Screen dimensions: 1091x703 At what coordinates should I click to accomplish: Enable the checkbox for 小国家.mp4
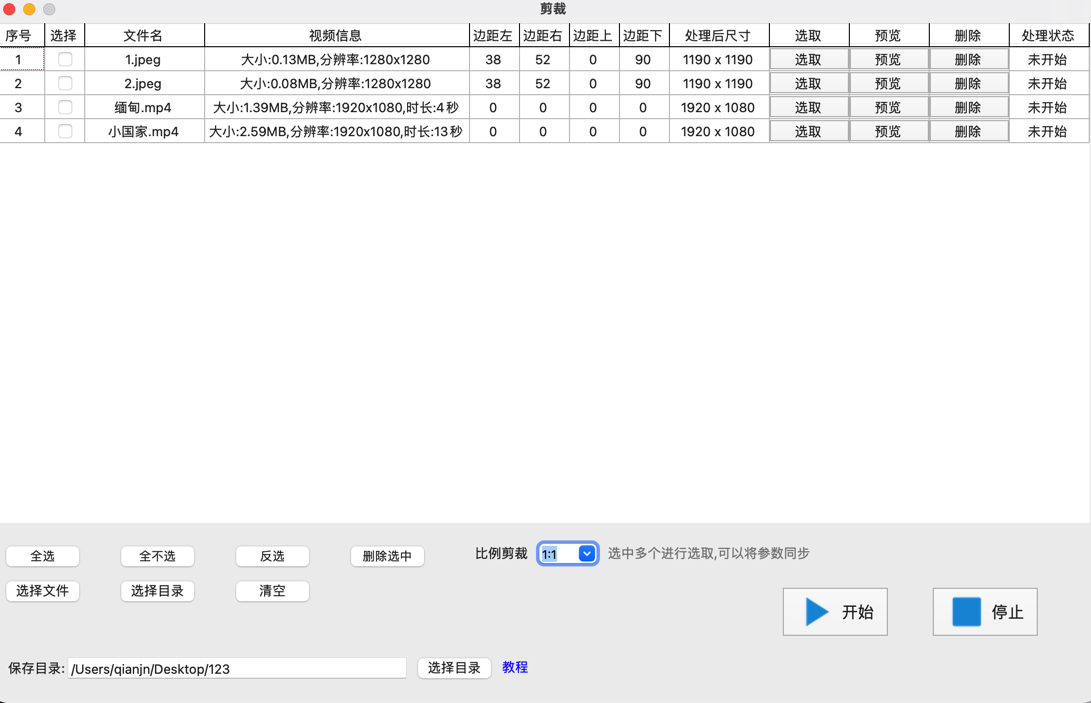[x=65, y=131]
